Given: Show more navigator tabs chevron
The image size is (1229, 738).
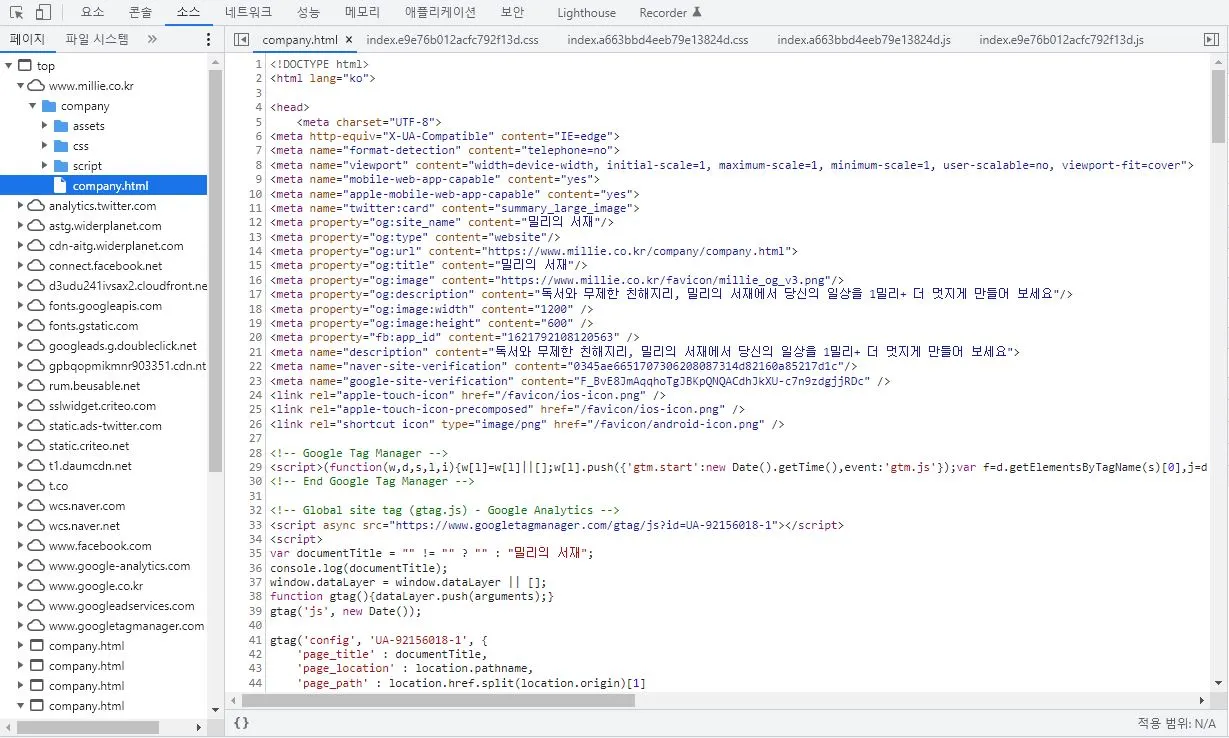Looking at the screenshot, I should [x=152, y=39].
